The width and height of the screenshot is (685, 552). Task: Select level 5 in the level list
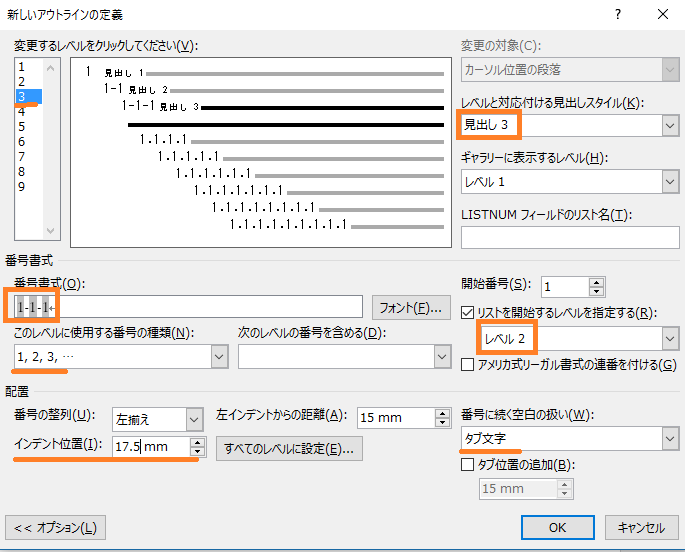point(21,127)
